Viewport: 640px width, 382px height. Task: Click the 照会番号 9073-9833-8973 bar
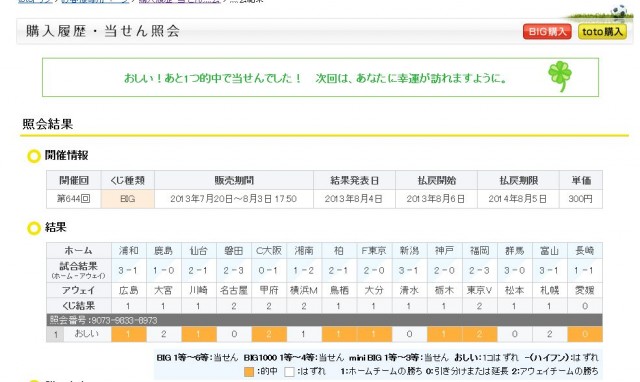point(324,320)
